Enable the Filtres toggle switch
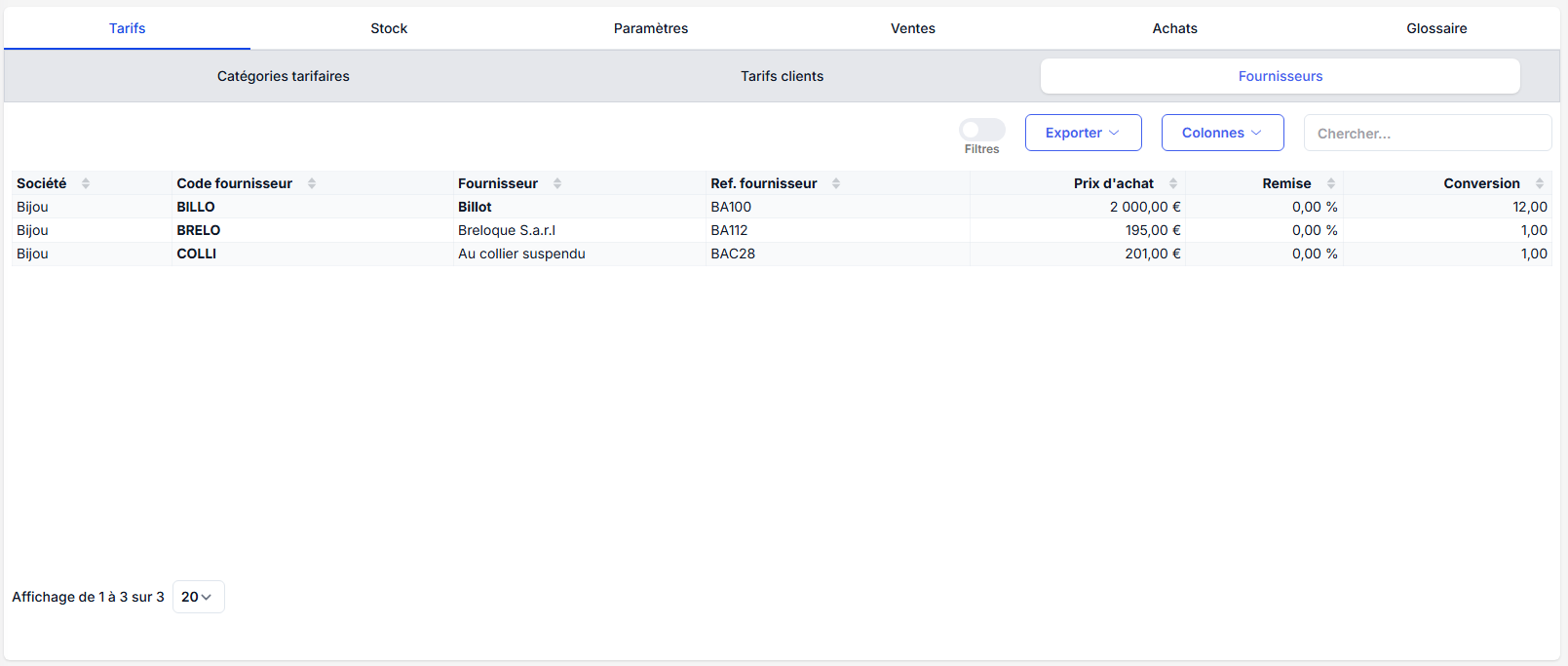 point(981,131)
